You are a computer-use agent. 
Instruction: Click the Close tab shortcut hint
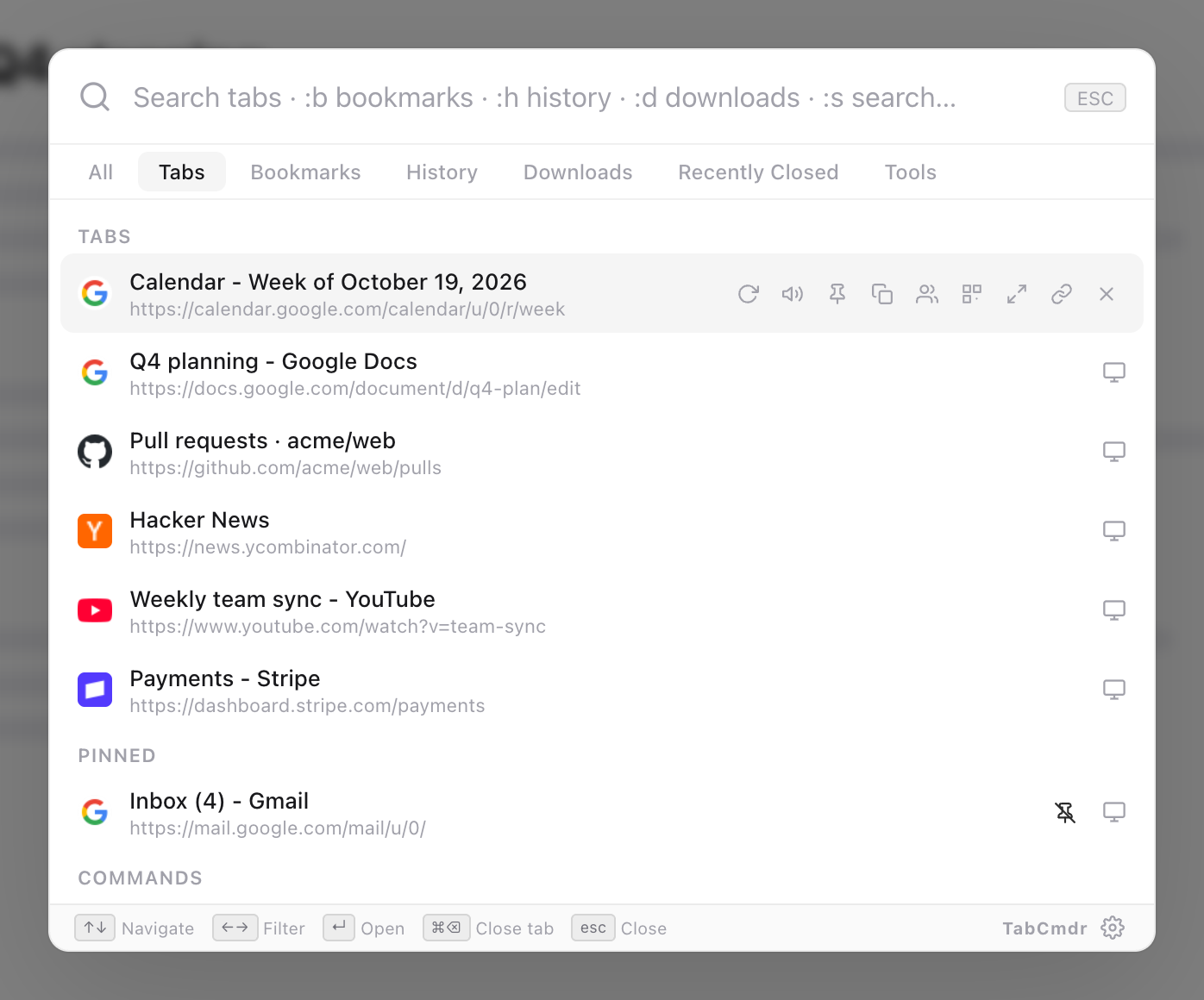tap(488, 928)
